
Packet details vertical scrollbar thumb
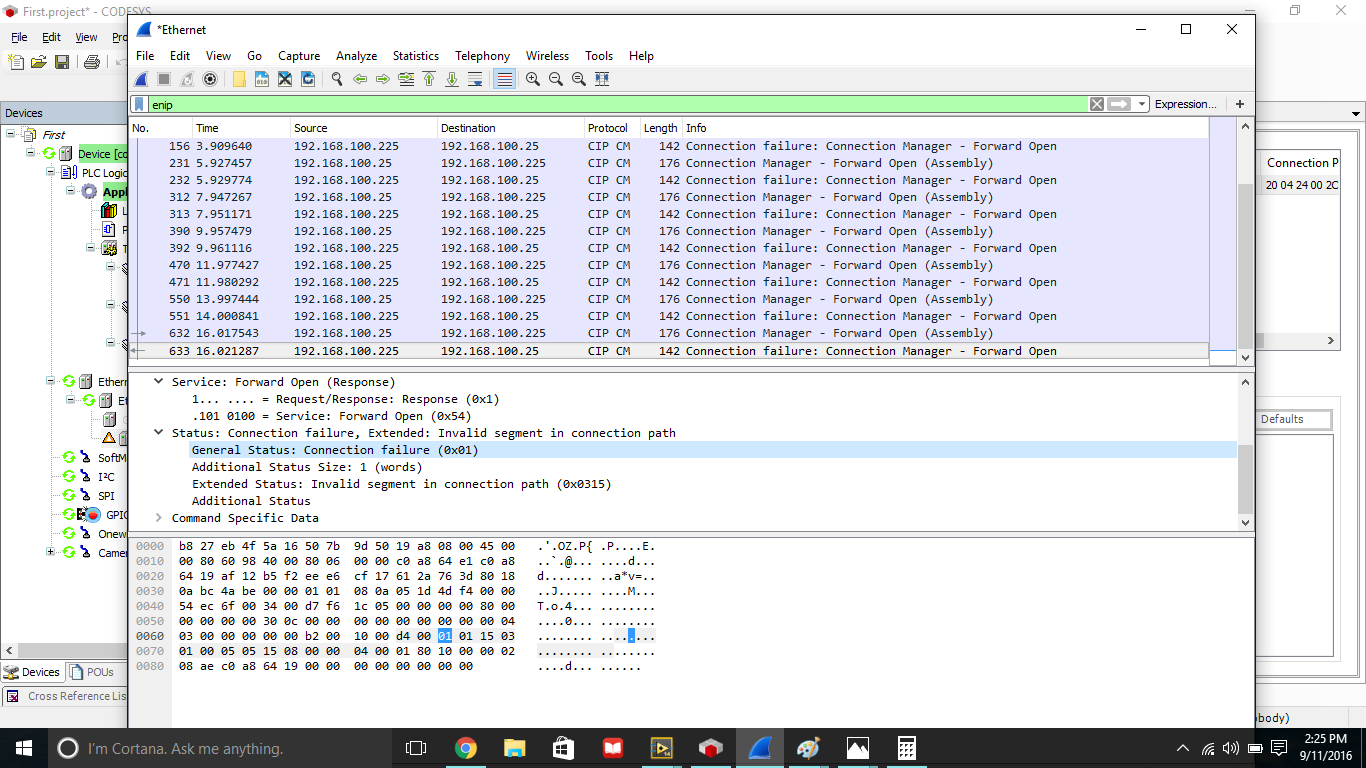coord(1245,479)
